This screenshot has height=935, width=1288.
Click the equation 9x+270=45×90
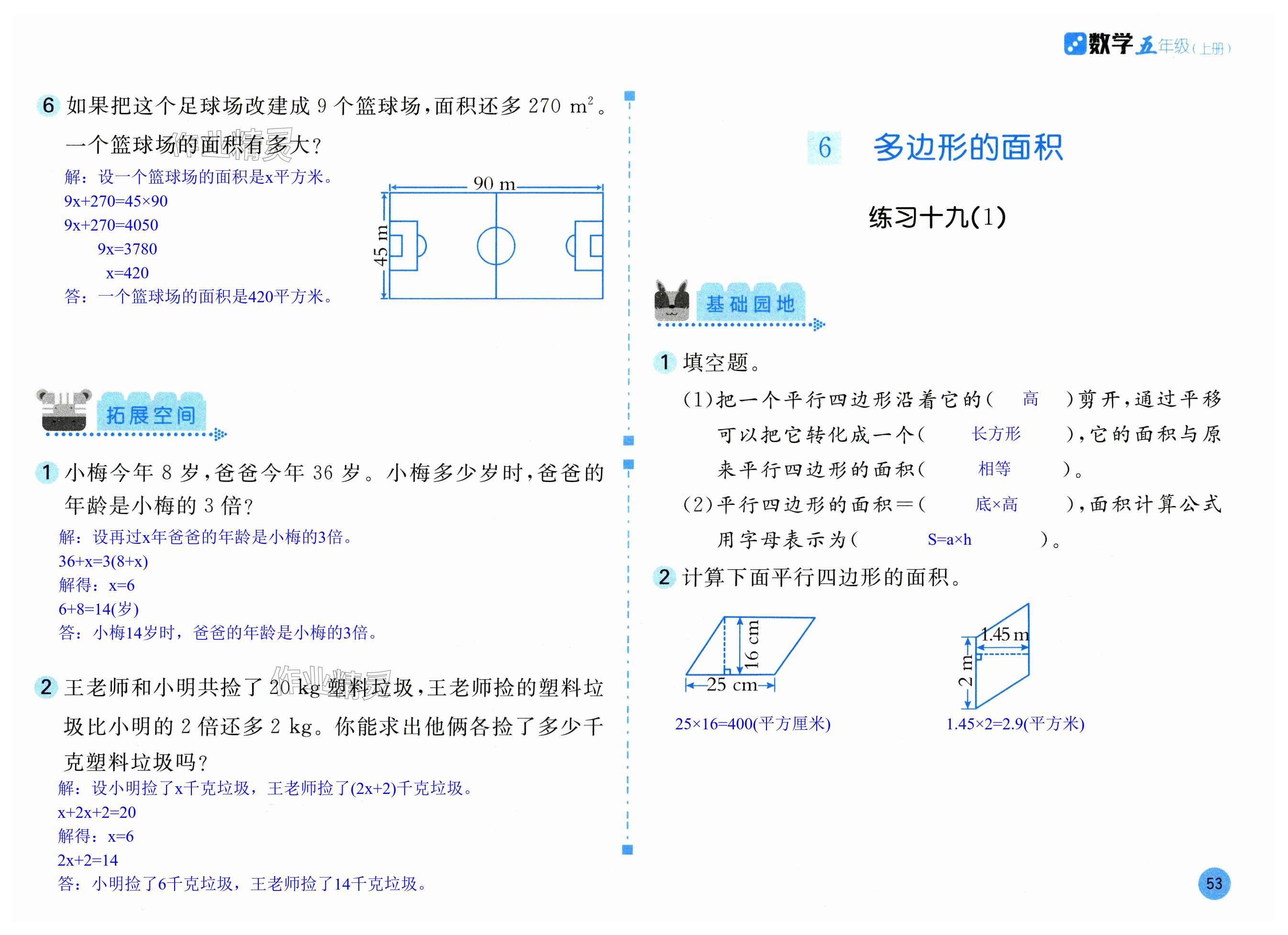pos(116,201)
